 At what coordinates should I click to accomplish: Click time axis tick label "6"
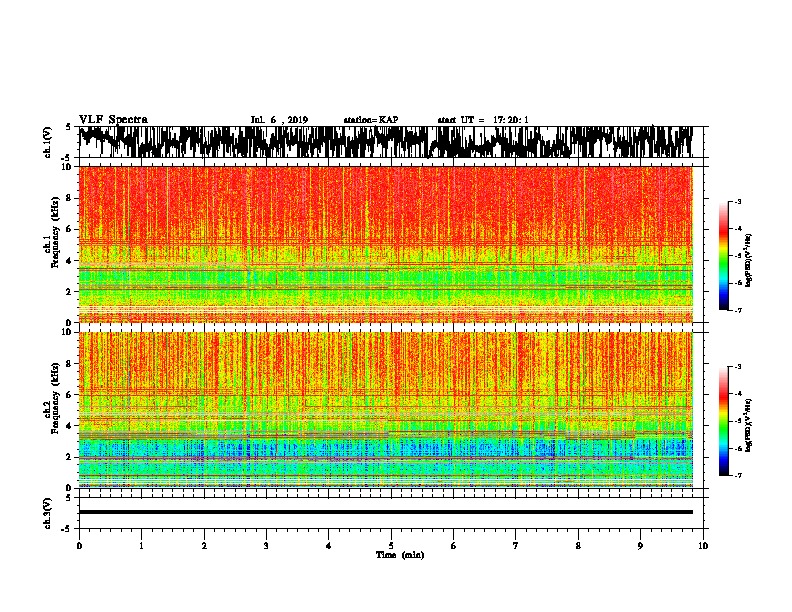[454, 546]
